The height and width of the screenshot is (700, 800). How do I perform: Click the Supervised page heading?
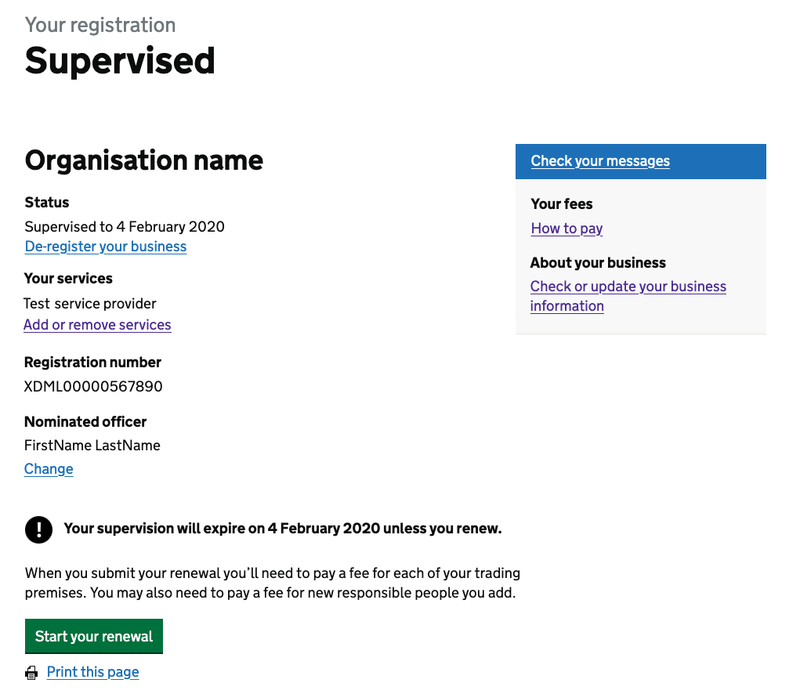point(119,61)
